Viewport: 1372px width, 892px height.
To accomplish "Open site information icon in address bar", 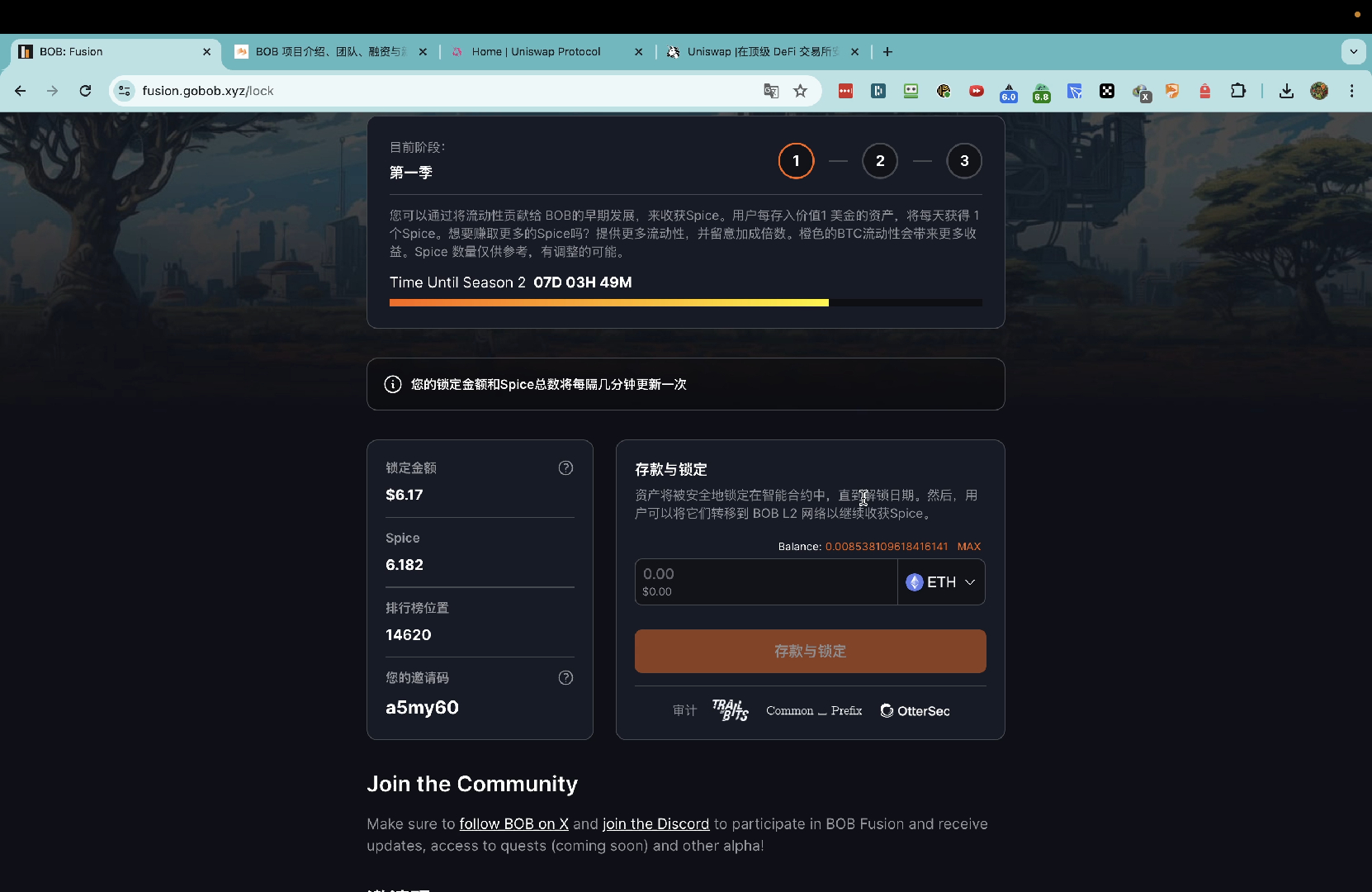I will pos(125,91).
